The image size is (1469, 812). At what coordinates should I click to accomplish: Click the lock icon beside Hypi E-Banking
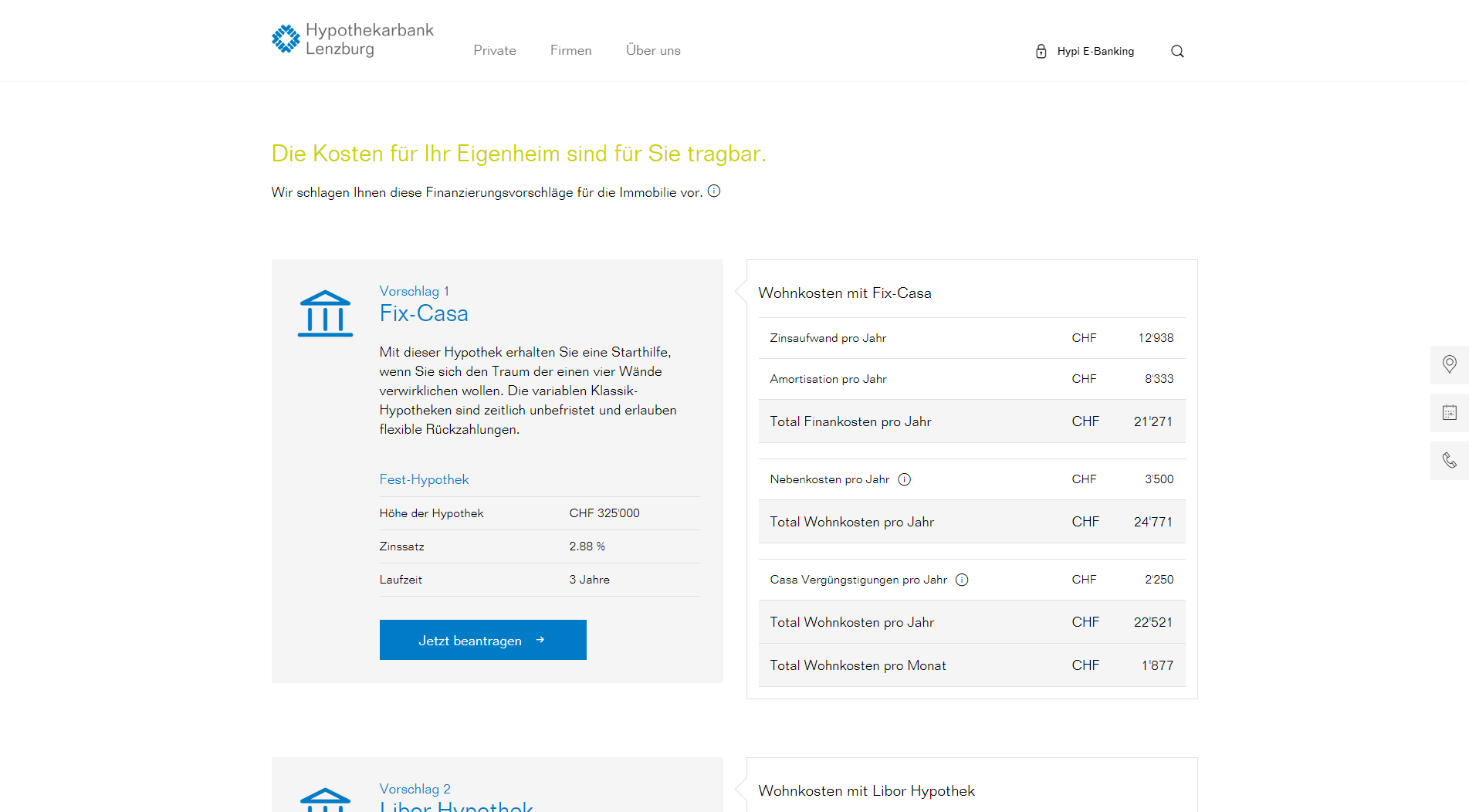(x=1041, y=50)
